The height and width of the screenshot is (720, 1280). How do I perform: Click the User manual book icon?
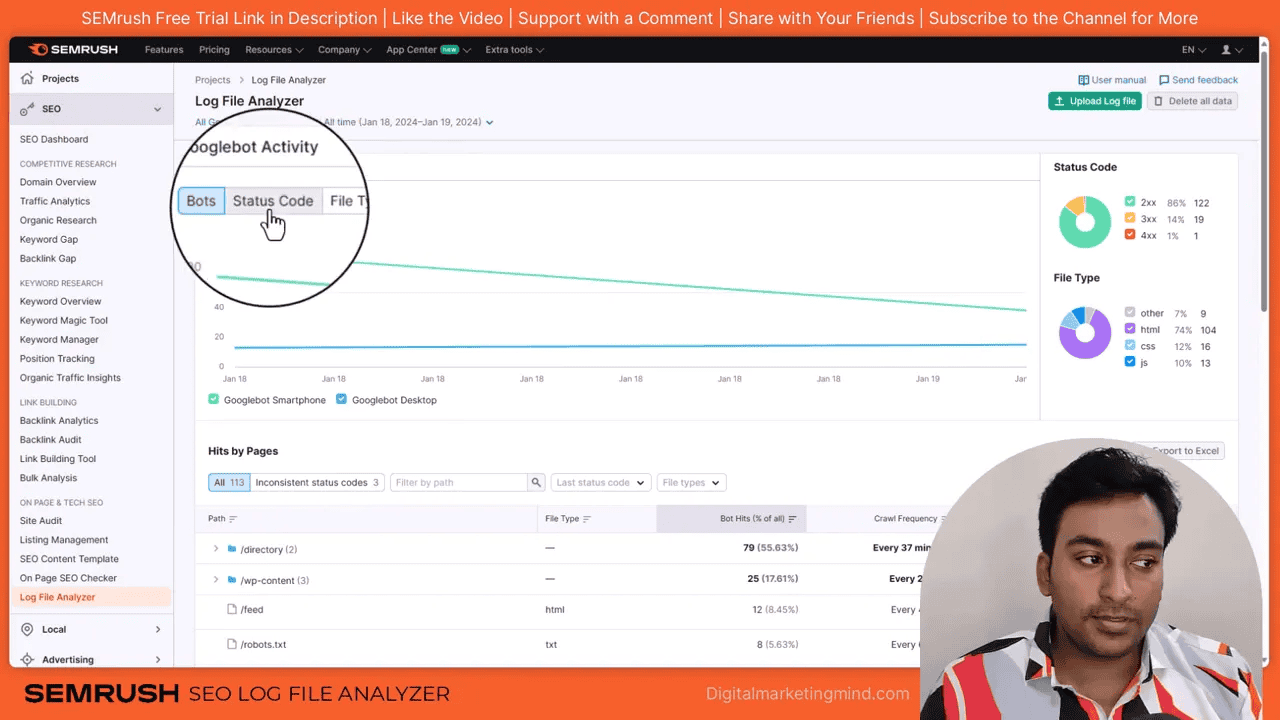click(x=1084, y=80)
